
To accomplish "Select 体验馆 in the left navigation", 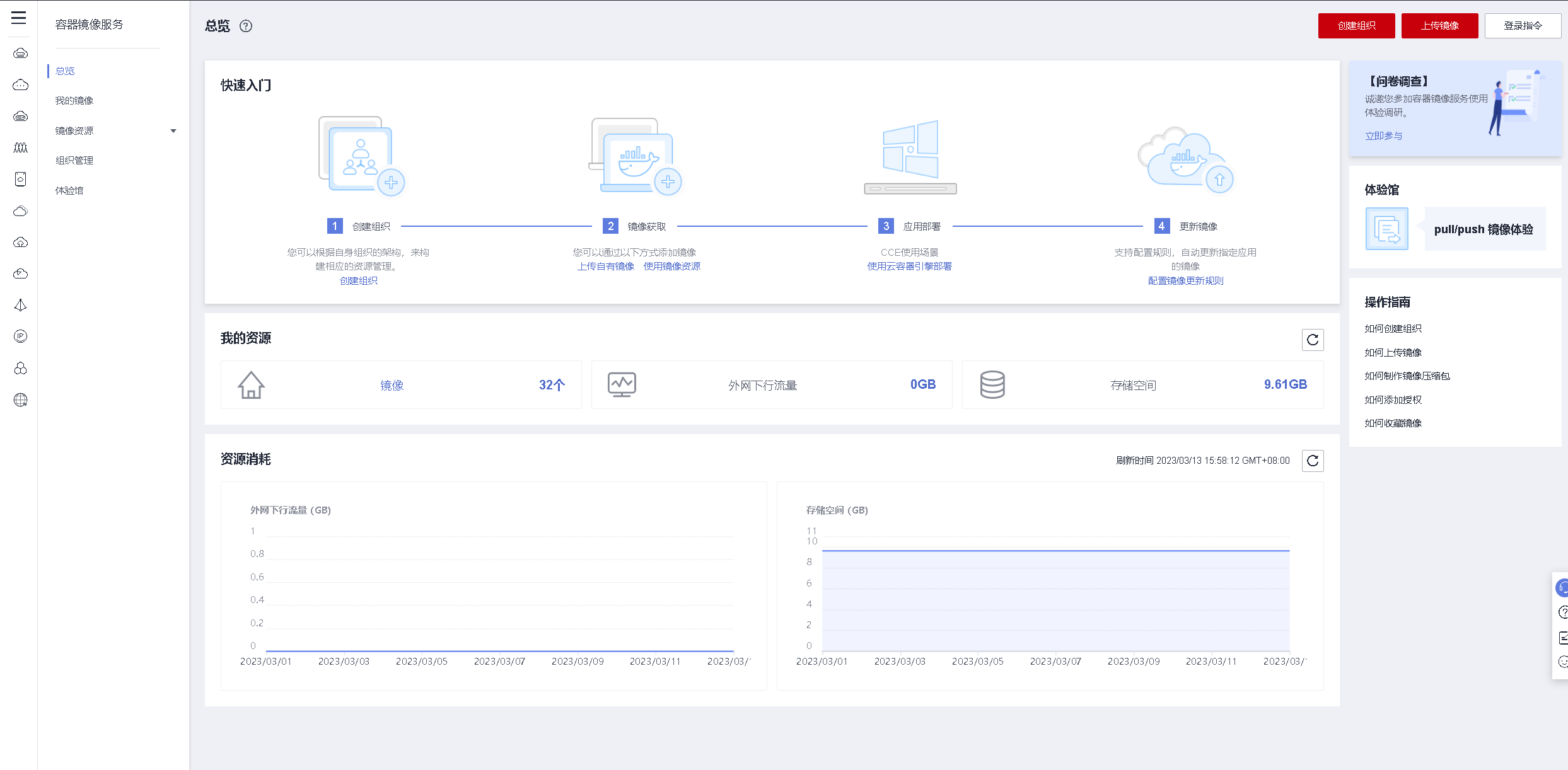I will point(69,191).
